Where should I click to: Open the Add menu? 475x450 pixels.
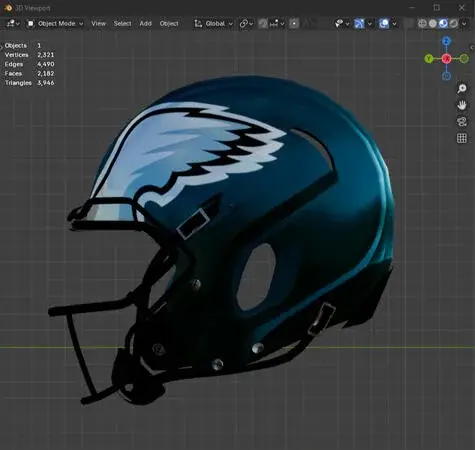[x=146, y=23]
